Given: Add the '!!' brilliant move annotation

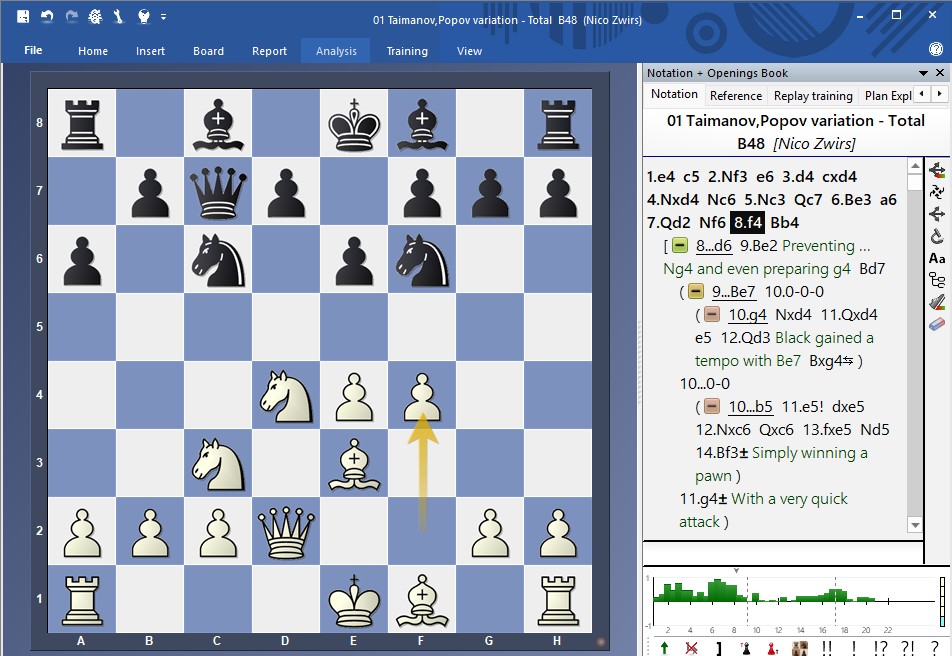Looking at the screenshot, I should click(x=827, y=646).
